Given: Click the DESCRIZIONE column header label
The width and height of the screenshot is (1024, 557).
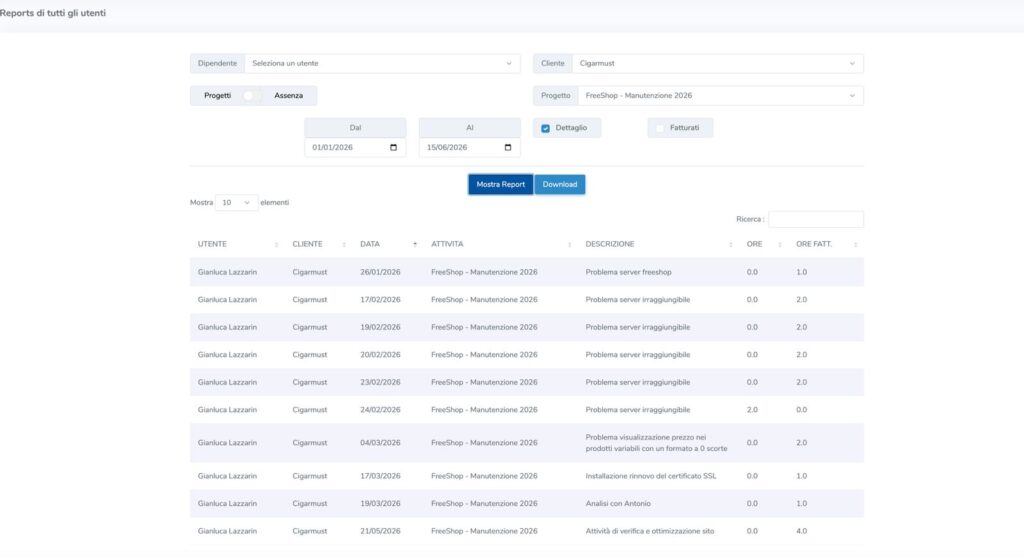Looking at the screenshot, I should click(x=610, y=244).
